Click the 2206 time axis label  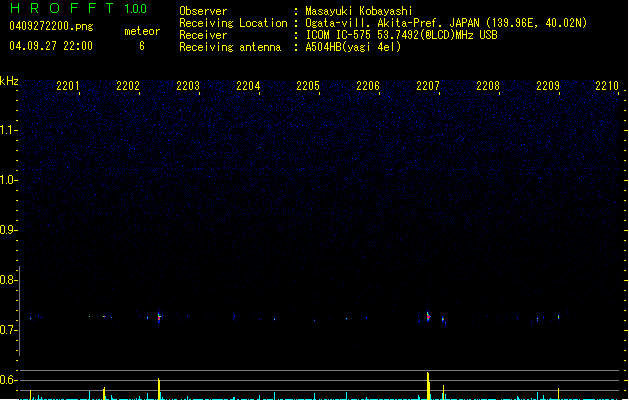click(368, 86)
